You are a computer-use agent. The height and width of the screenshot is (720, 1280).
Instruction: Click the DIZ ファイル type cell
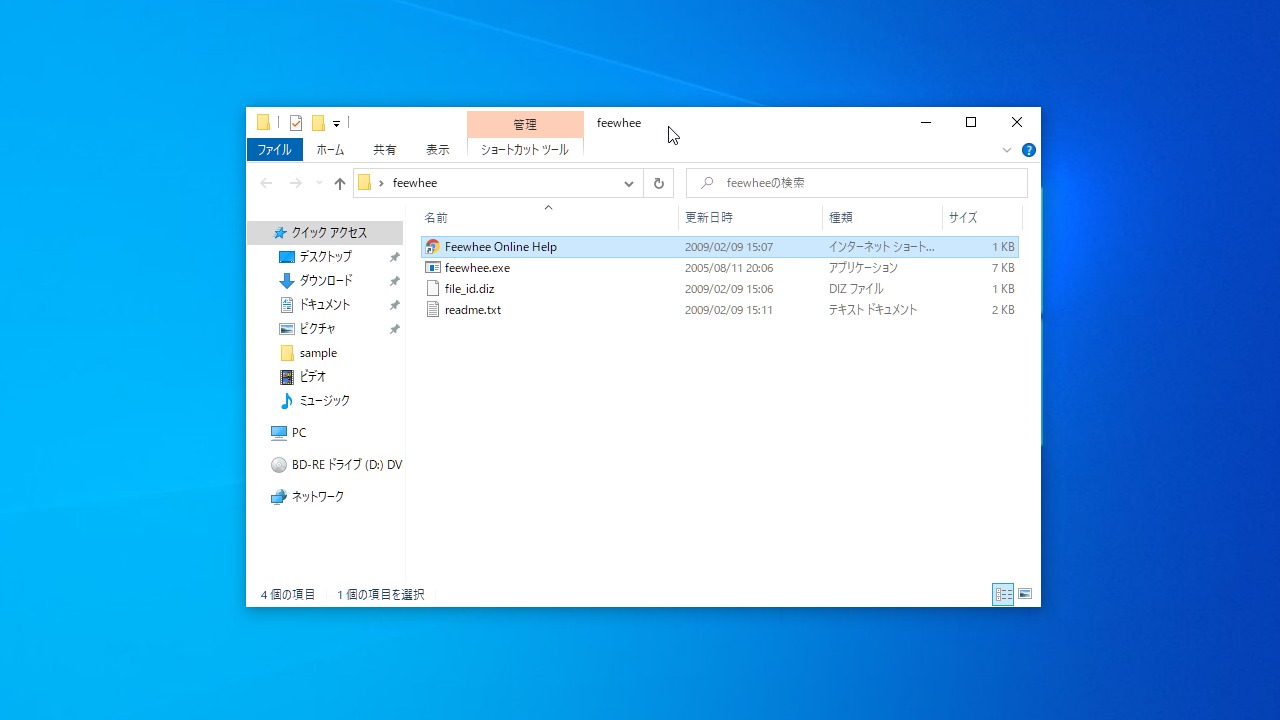click(856, 289)
